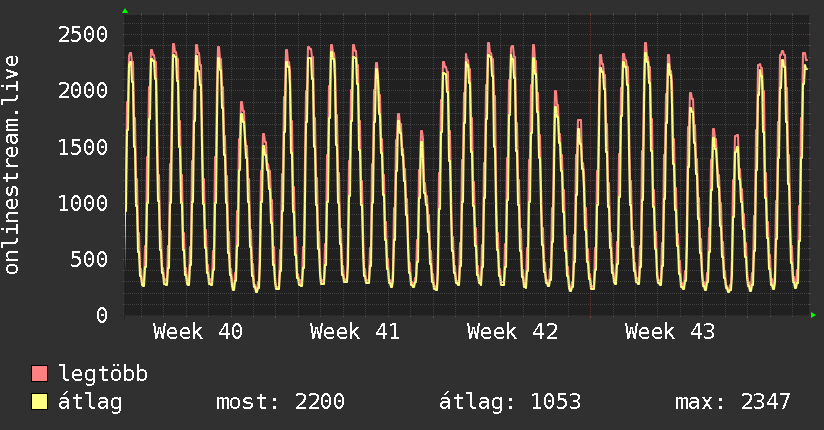Screen dimensions: 824x430
Task: Click the Week 43 axis label
Action: (x=670, y=332)
